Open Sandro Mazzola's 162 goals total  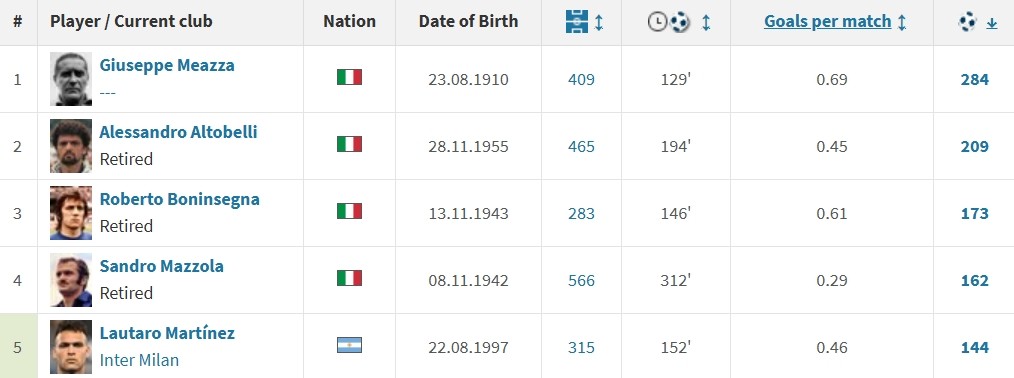[975, 280]
